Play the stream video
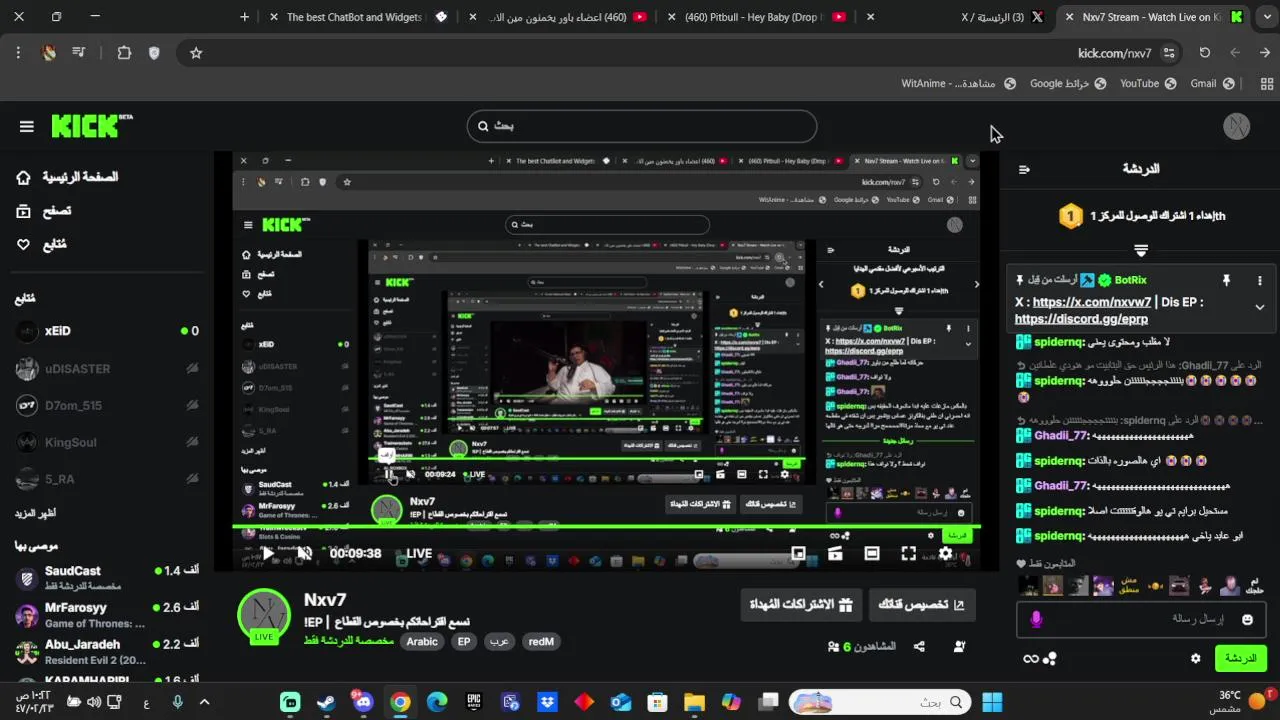Screen dimensions: 1280x720 click(x=266, y=553)
